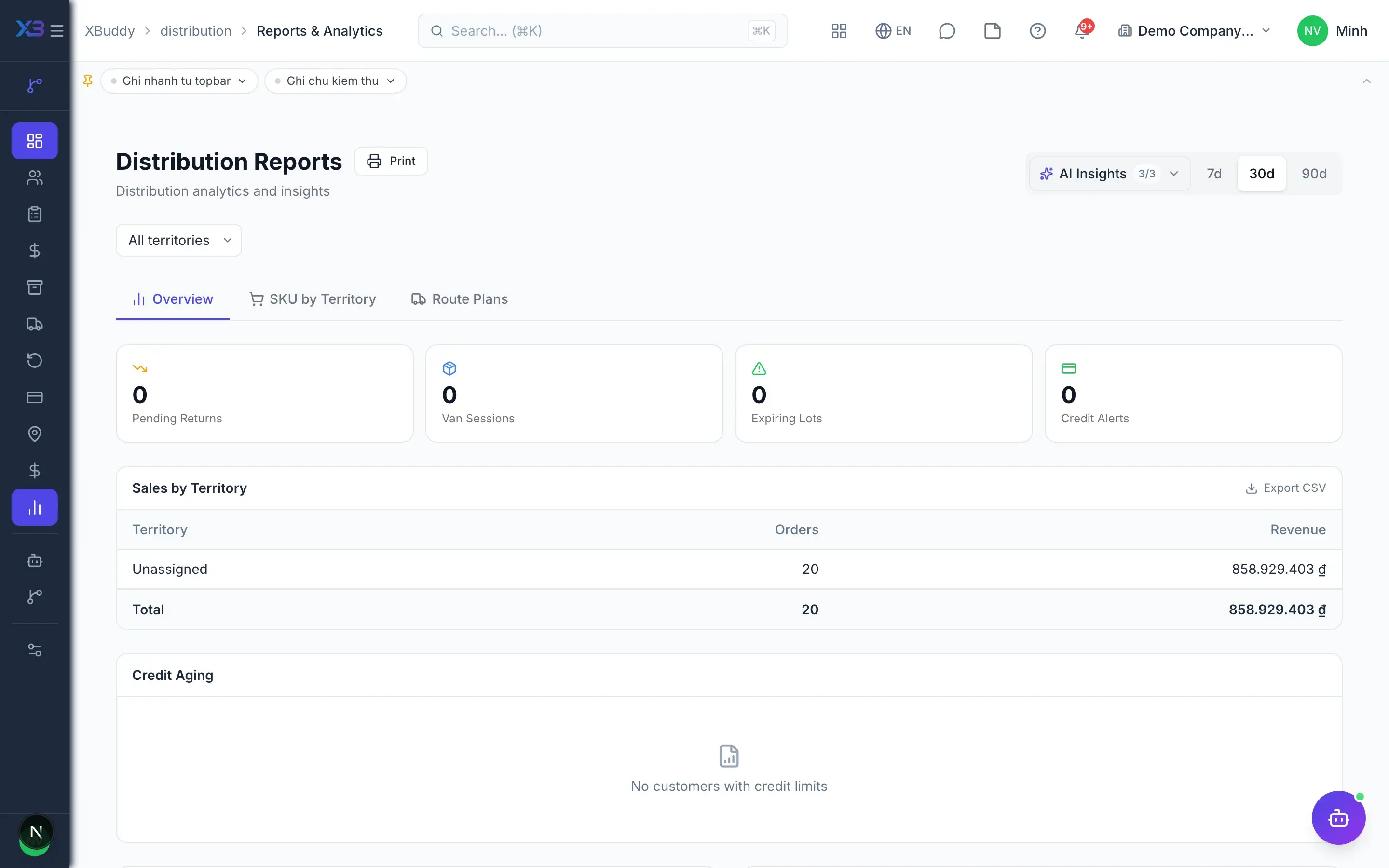Expand the All territories dropdown
The height and width of the screenshot is (868, 1389).
(178, 240)
